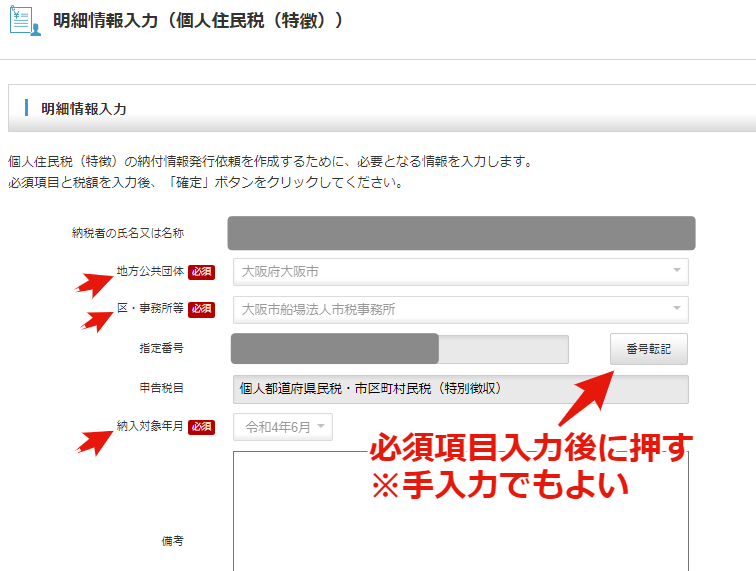Click the page title 明細情報入力（個人住民税（特徴））
The image size is (756, 571).
click(x=198, y=21)
